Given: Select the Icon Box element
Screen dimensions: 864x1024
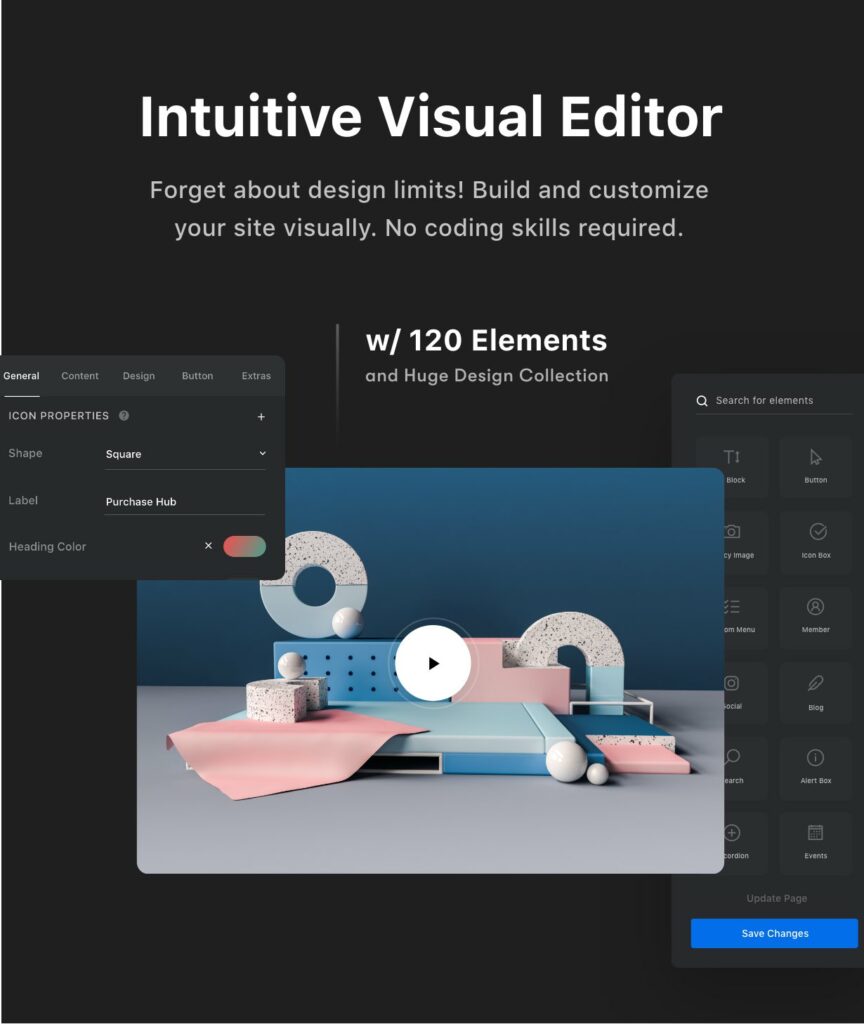Looking at the screenshot, I should point(815,541).
